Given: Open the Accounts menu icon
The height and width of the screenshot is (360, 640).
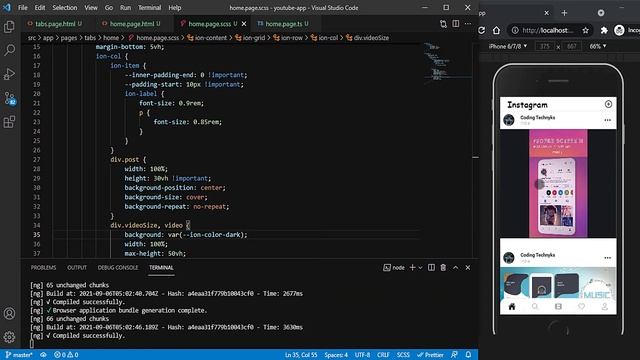Looking at the screenshot, I should (9, 313).
